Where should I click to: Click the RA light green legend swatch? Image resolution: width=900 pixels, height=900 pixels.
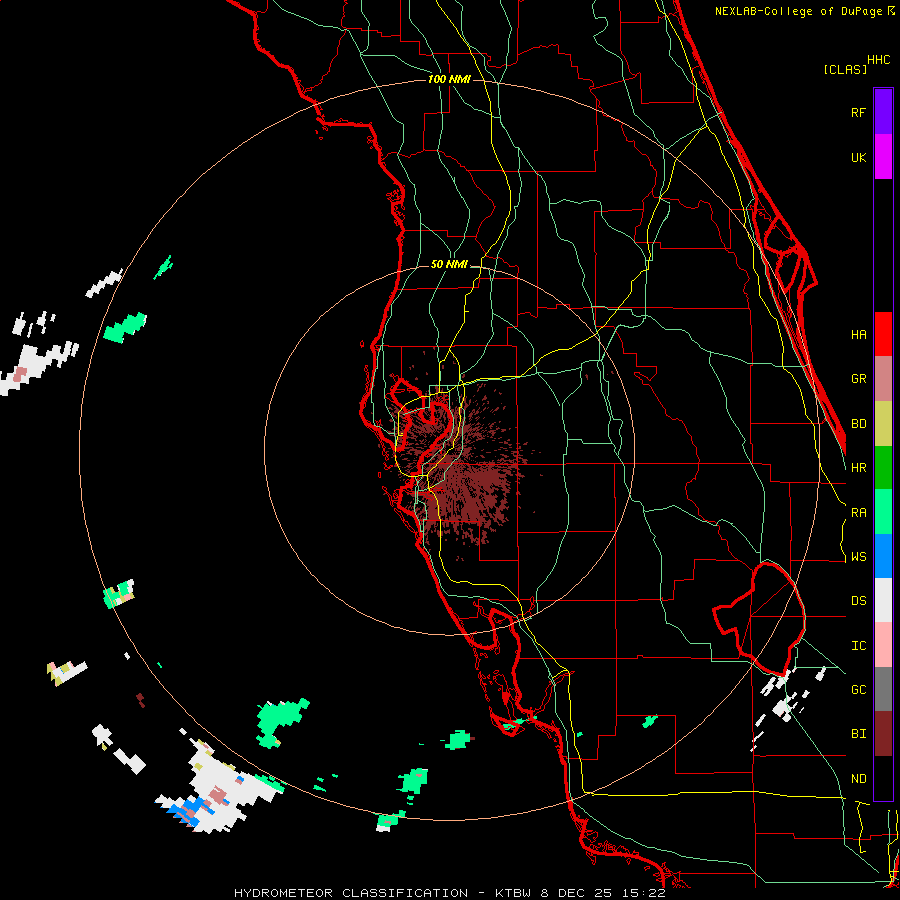(x=883, y=512)
